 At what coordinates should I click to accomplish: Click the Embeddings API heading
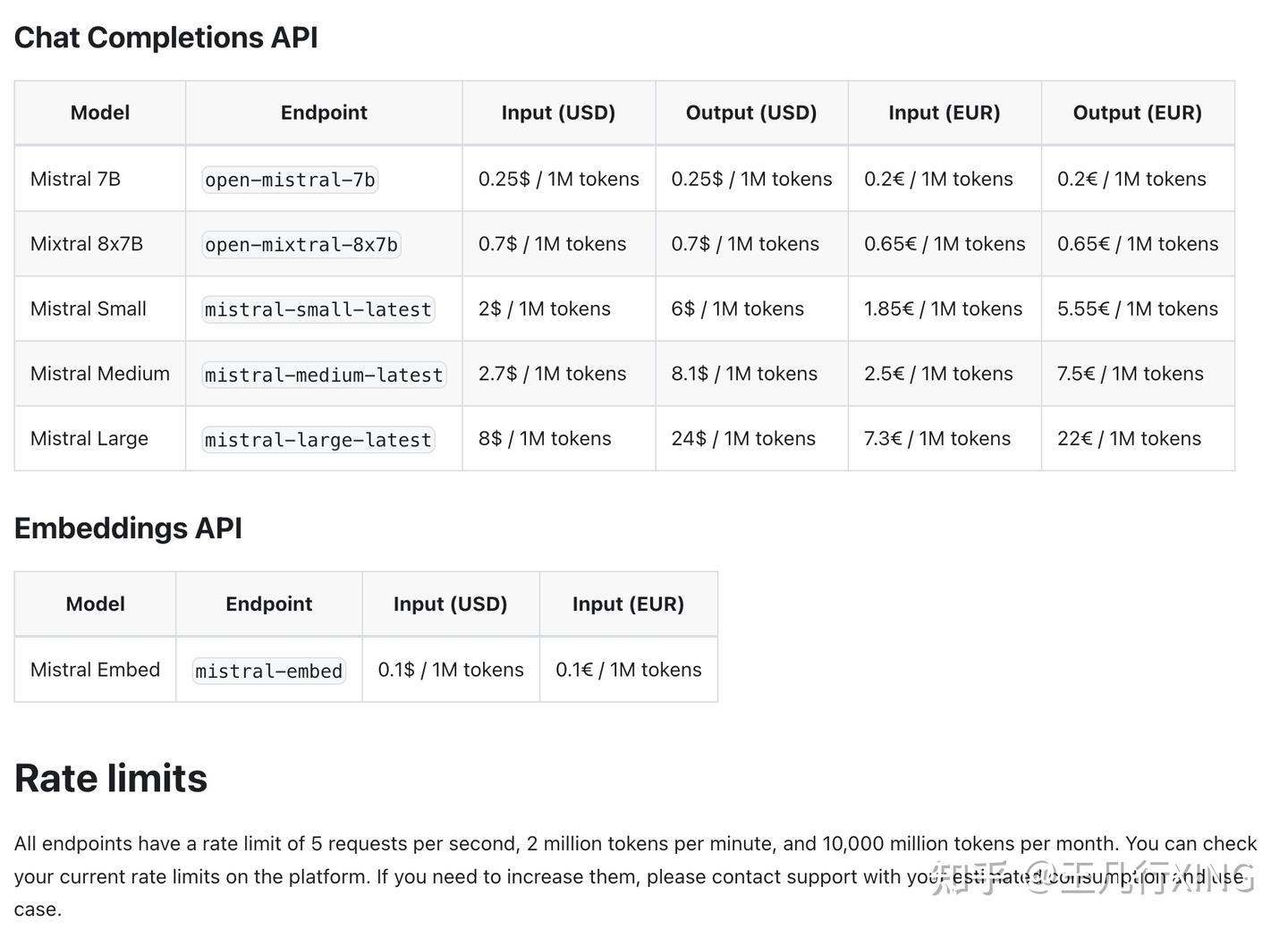128,528
